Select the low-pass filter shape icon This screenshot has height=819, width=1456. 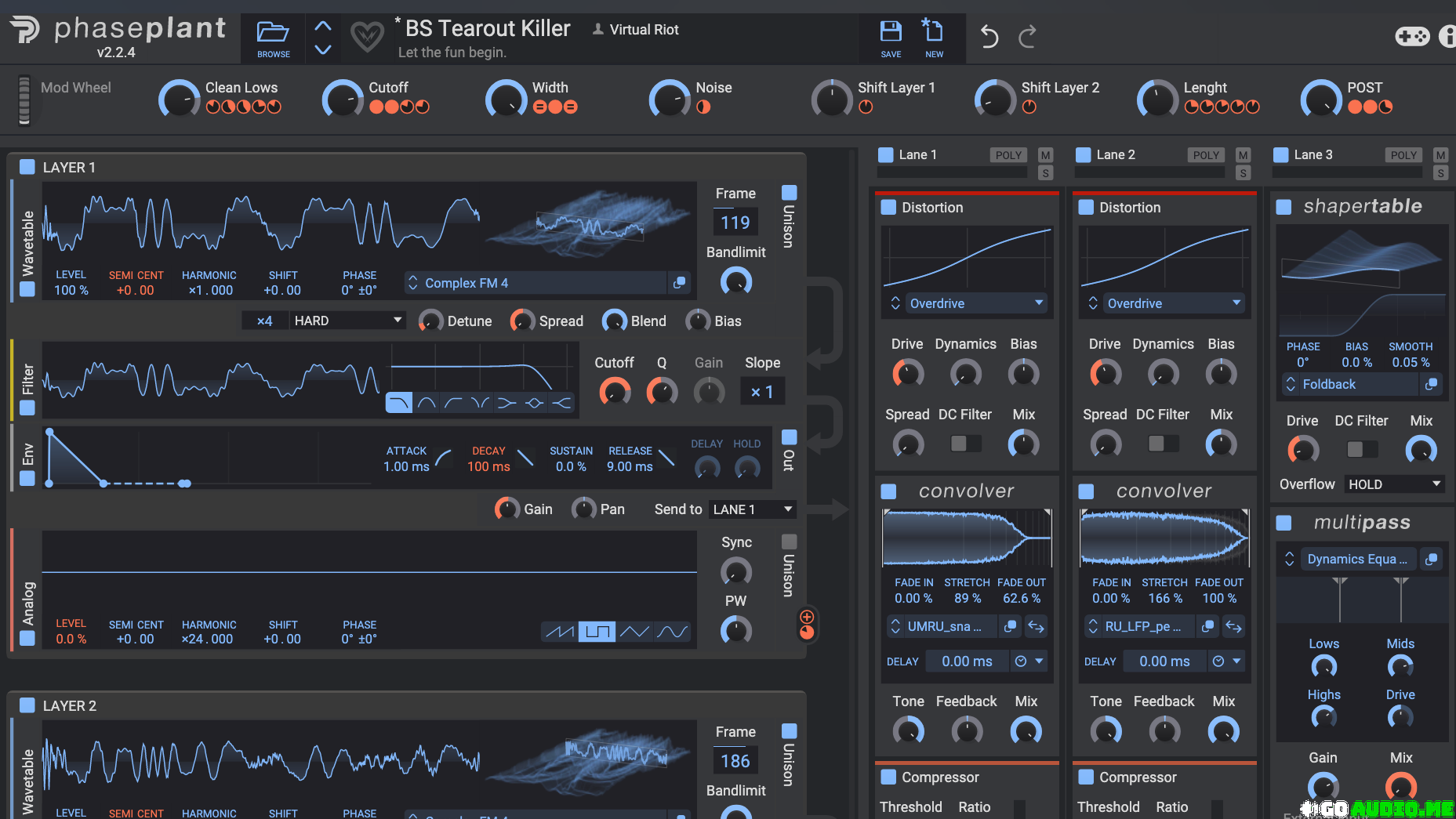[x=399, y=403]
